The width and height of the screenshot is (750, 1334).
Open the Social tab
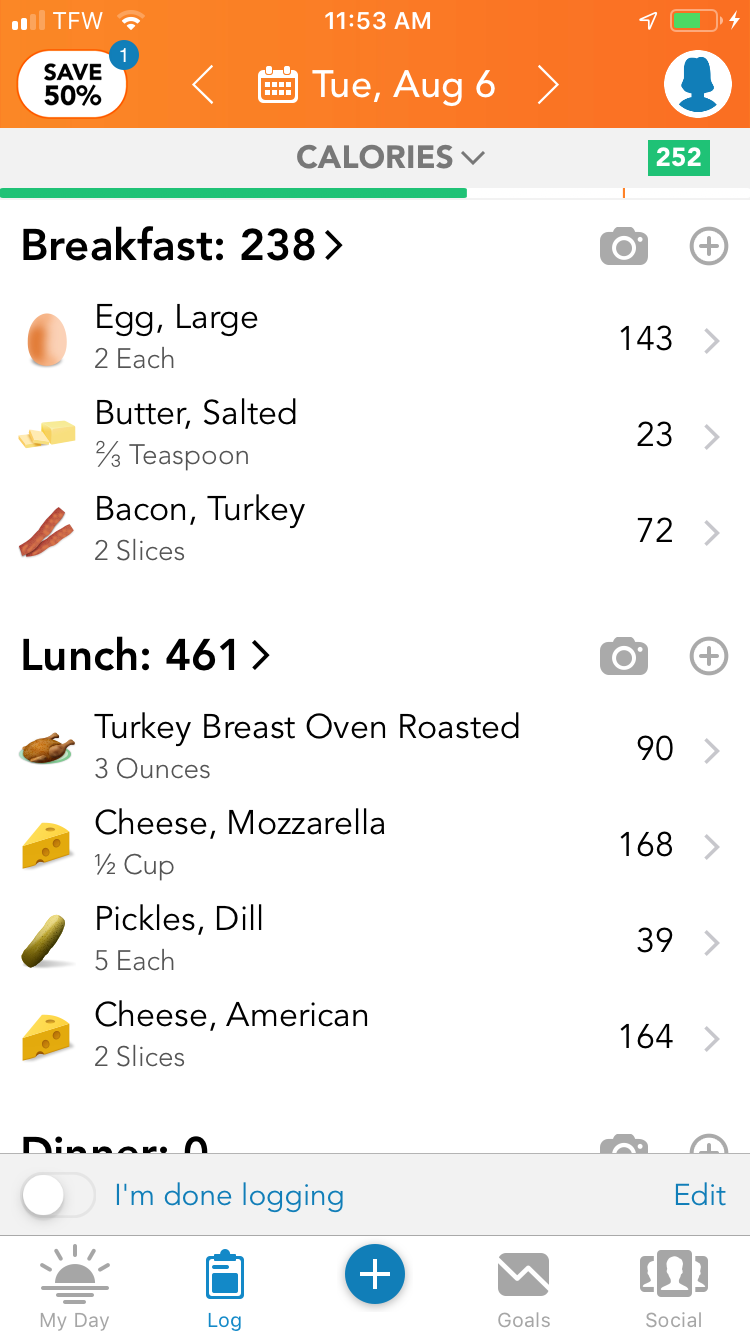673,1288
